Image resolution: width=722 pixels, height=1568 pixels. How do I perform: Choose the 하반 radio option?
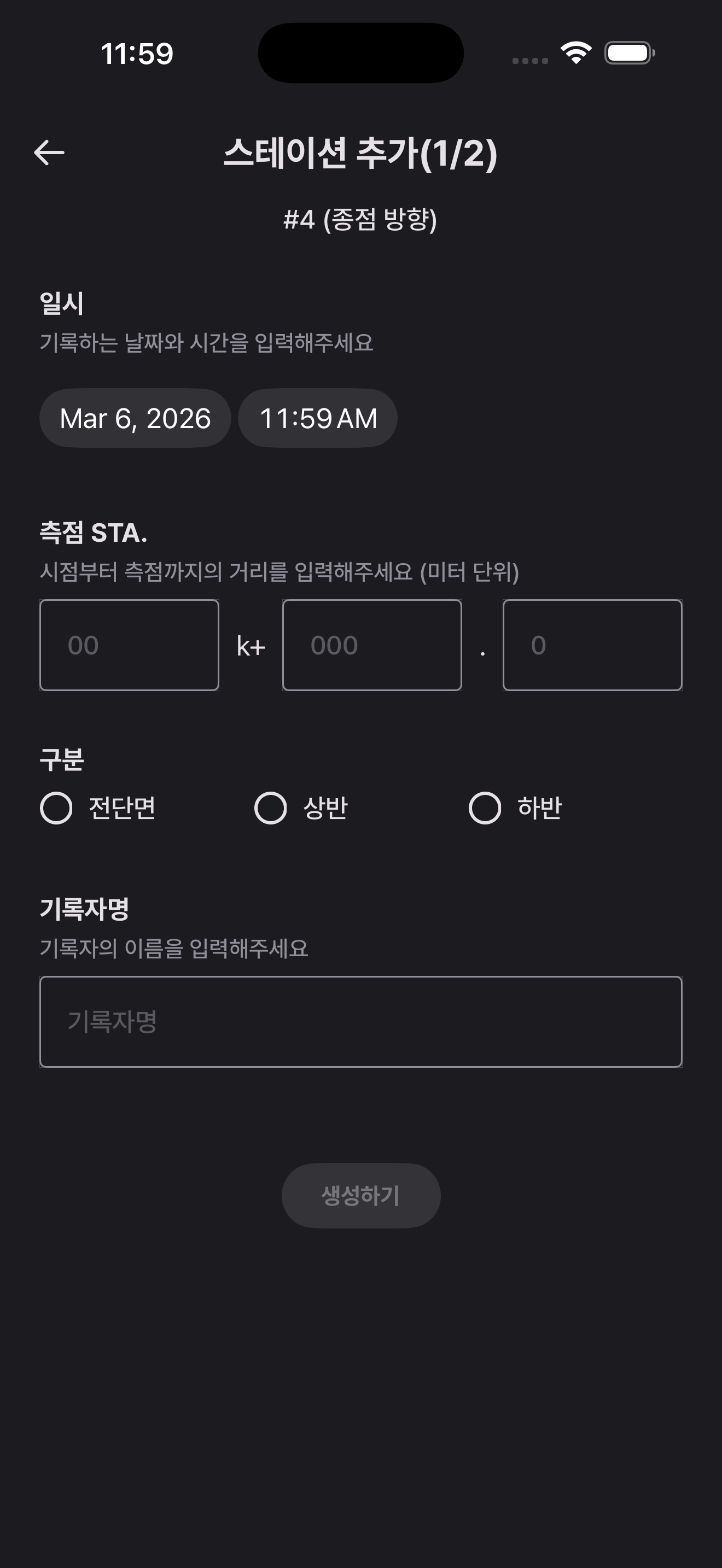coord(485,809)
